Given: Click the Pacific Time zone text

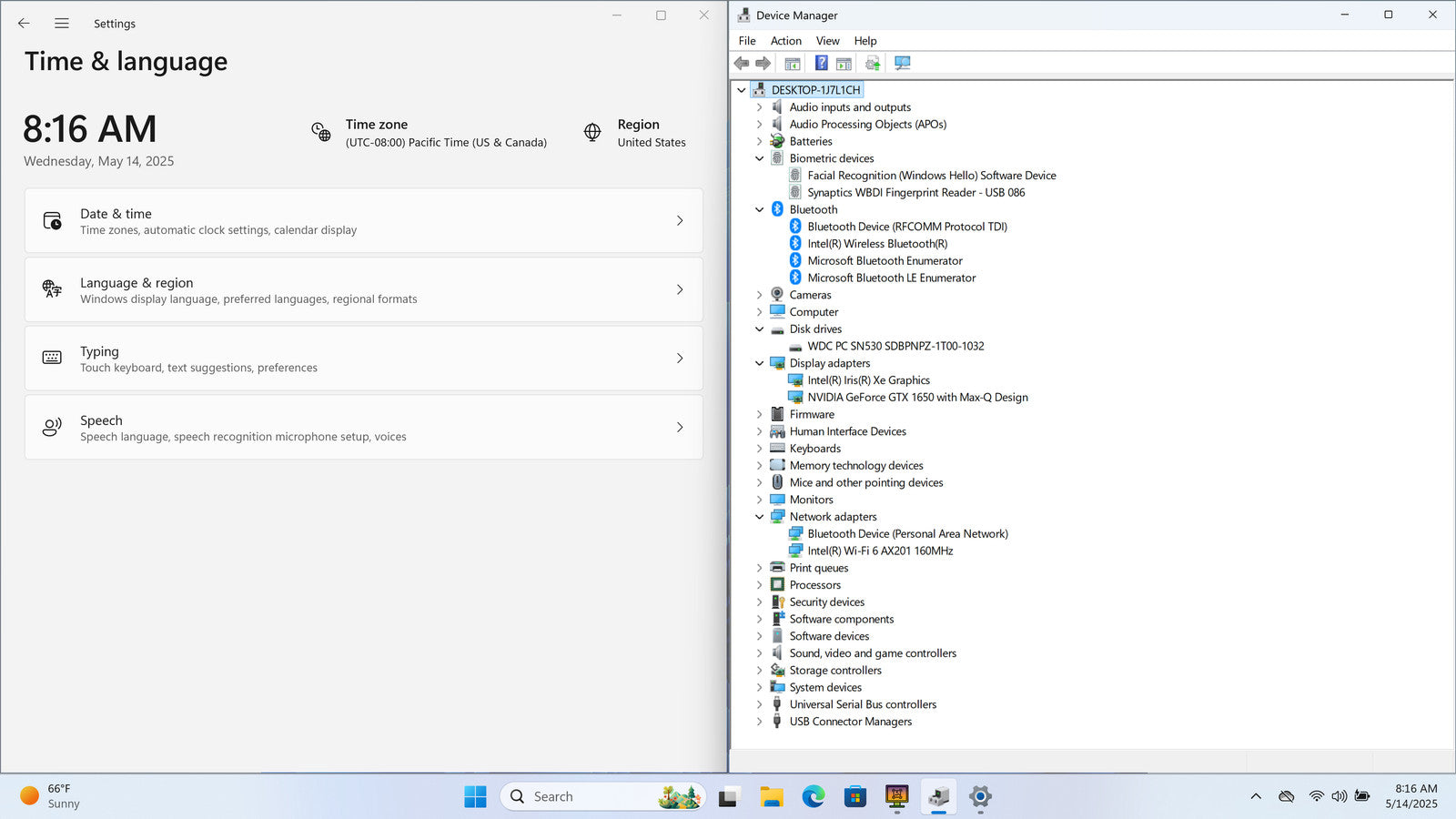Looking at the screenshot, I should 446,143.
